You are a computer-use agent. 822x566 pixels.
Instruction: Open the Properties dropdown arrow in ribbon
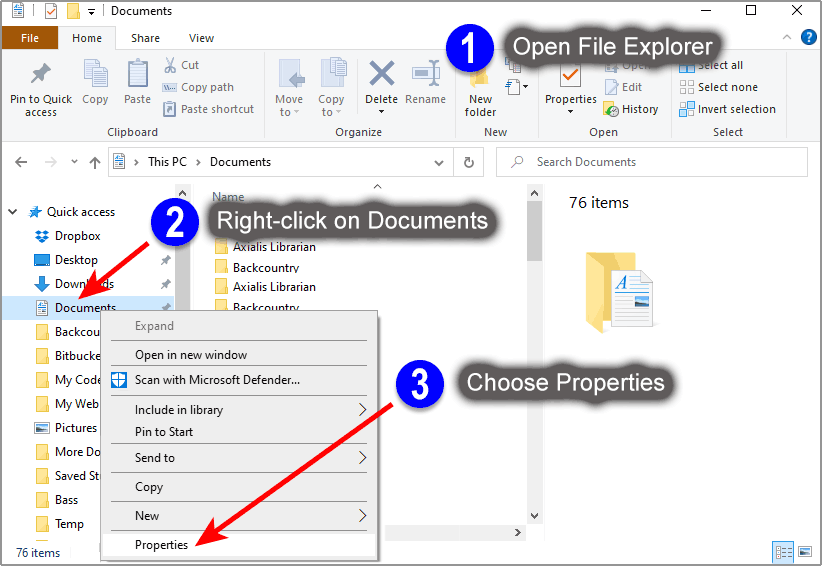(x=570, y=112)
